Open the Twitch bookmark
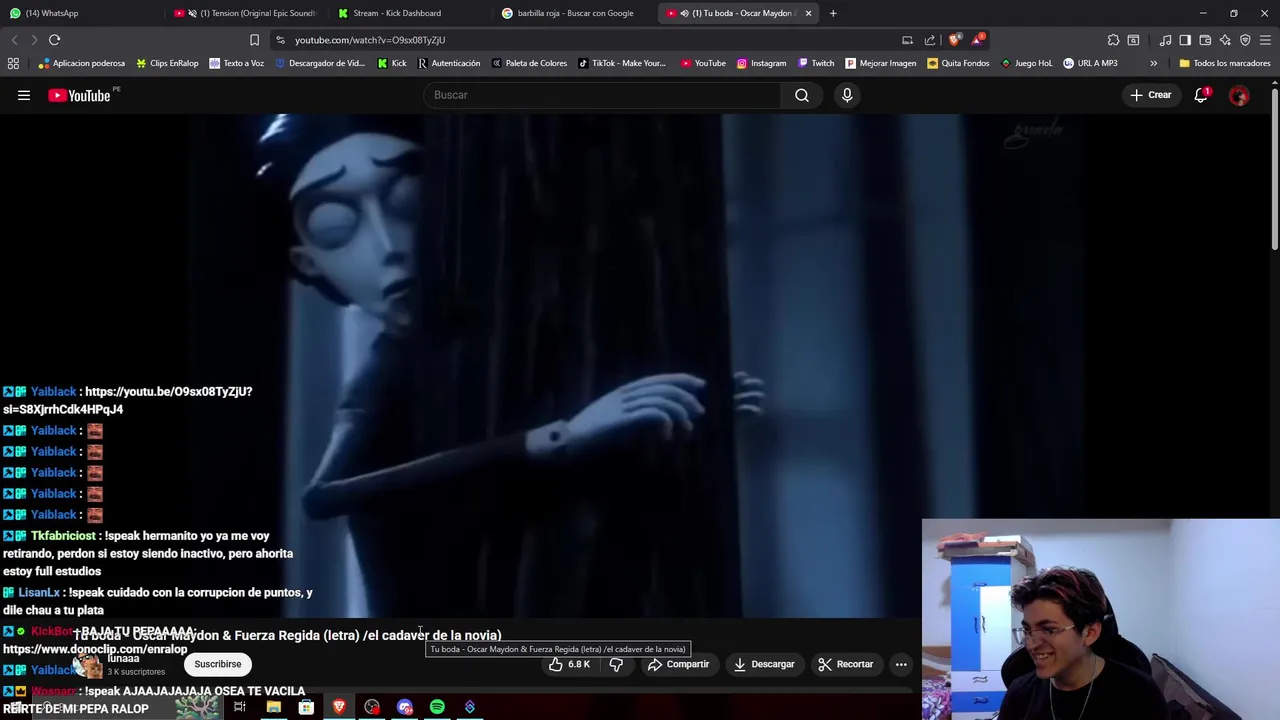Viewport: 1280px width, 720px height. 815,63
